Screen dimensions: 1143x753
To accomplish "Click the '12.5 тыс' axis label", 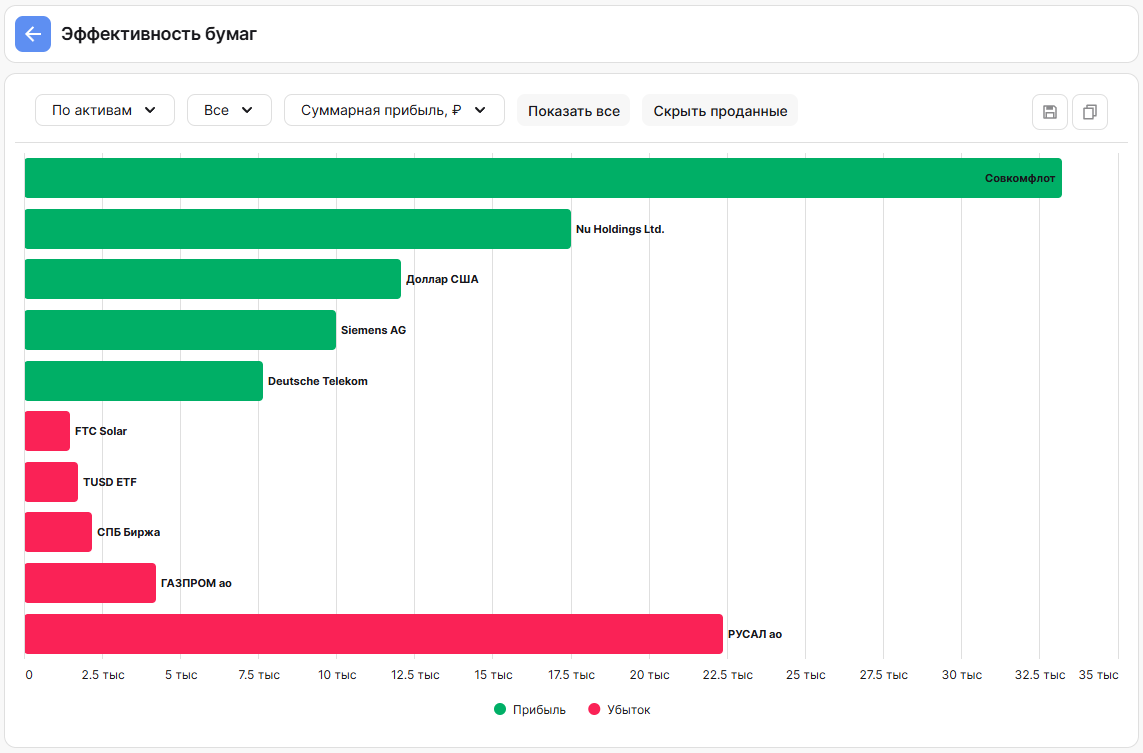I will point(416,675).
